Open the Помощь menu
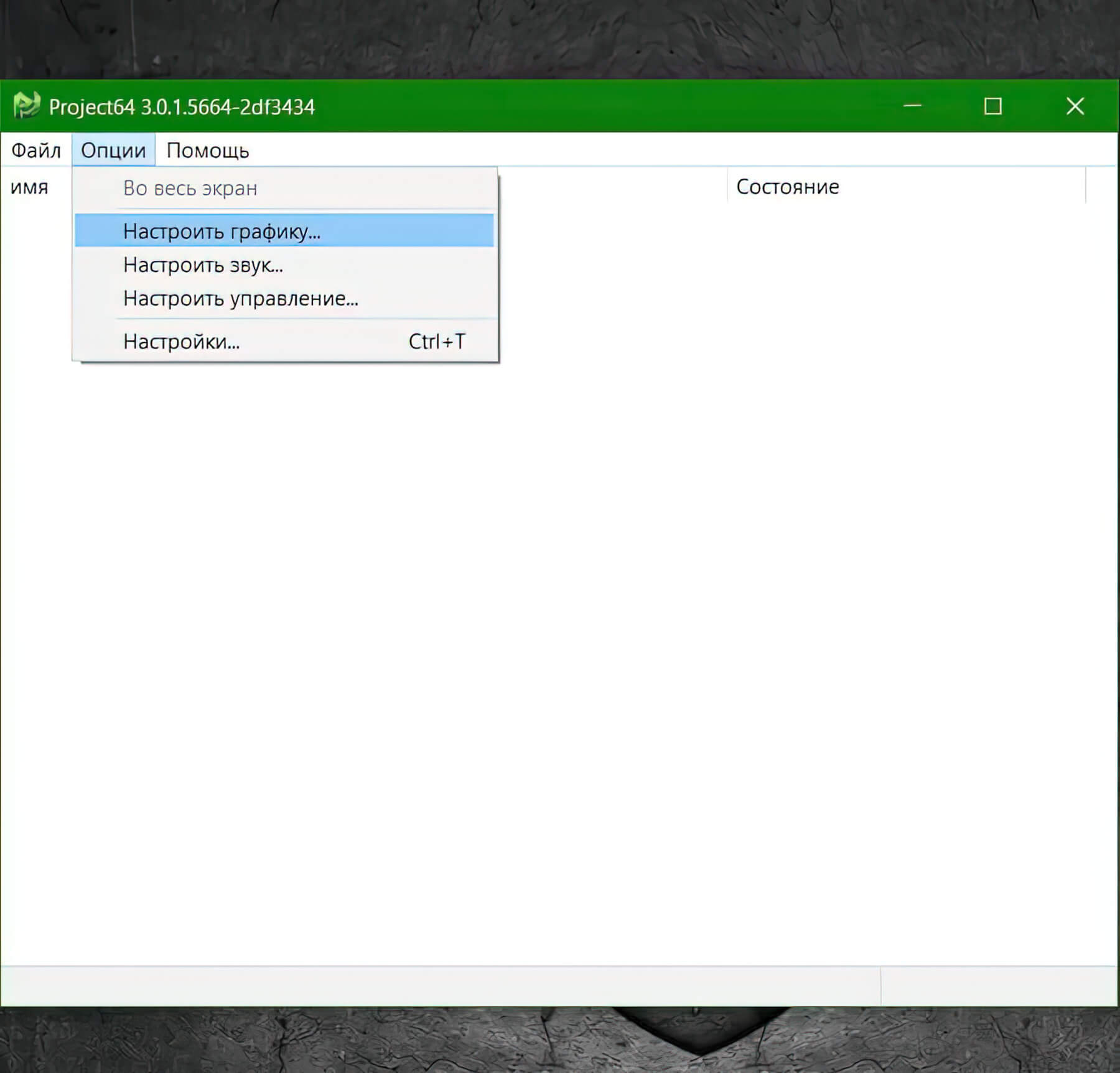Image resolution: width=1120 pixels, height=1073 pixels. pyautogui.click(x=208, y=151)
